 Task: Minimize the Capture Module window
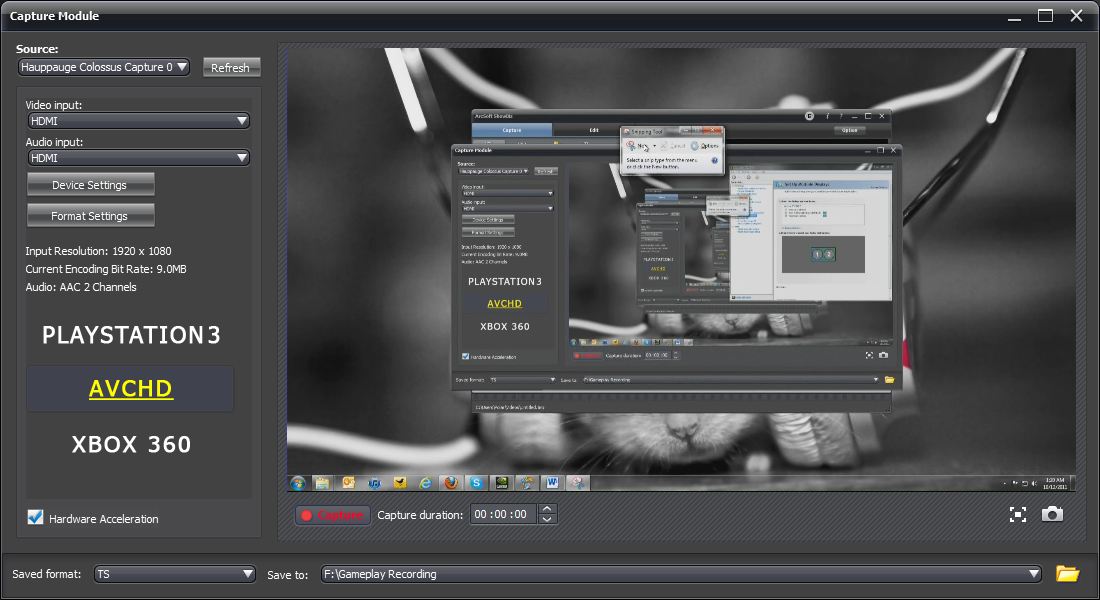(1014, 18)
